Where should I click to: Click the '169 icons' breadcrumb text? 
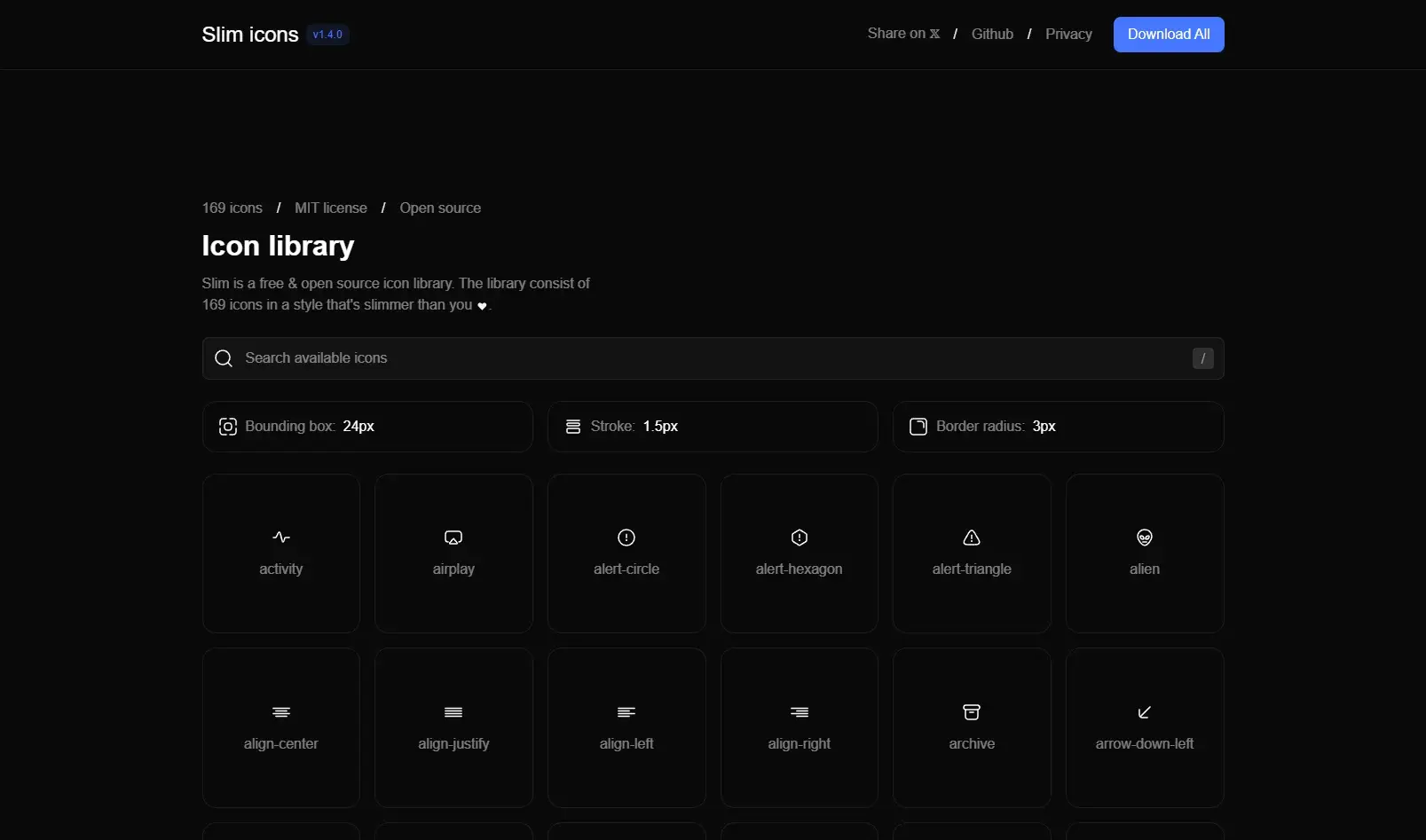point(232,208)
